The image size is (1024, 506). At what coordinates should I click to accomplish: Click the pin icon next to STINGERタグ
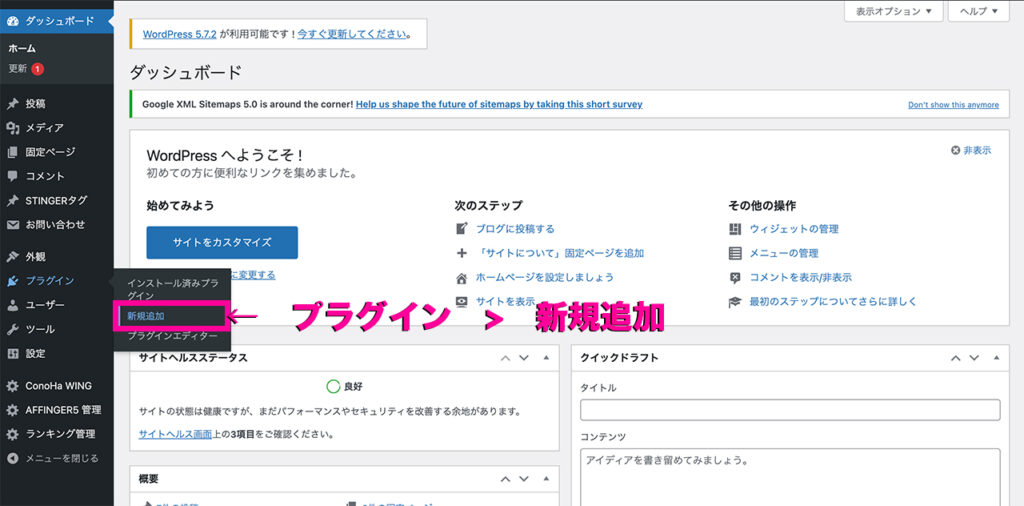[12, 200]
